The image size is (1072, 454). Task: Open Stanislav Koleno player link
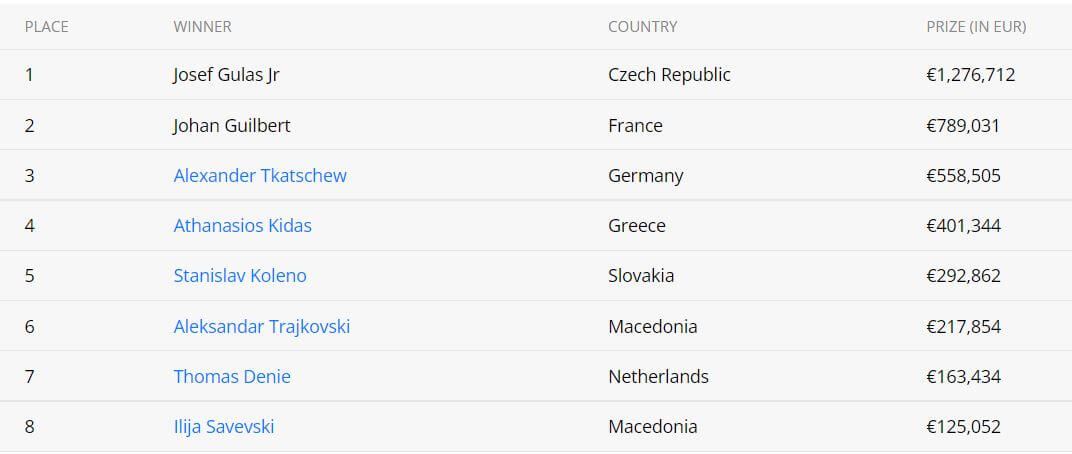pyautogui.click(x=240, y=276)
